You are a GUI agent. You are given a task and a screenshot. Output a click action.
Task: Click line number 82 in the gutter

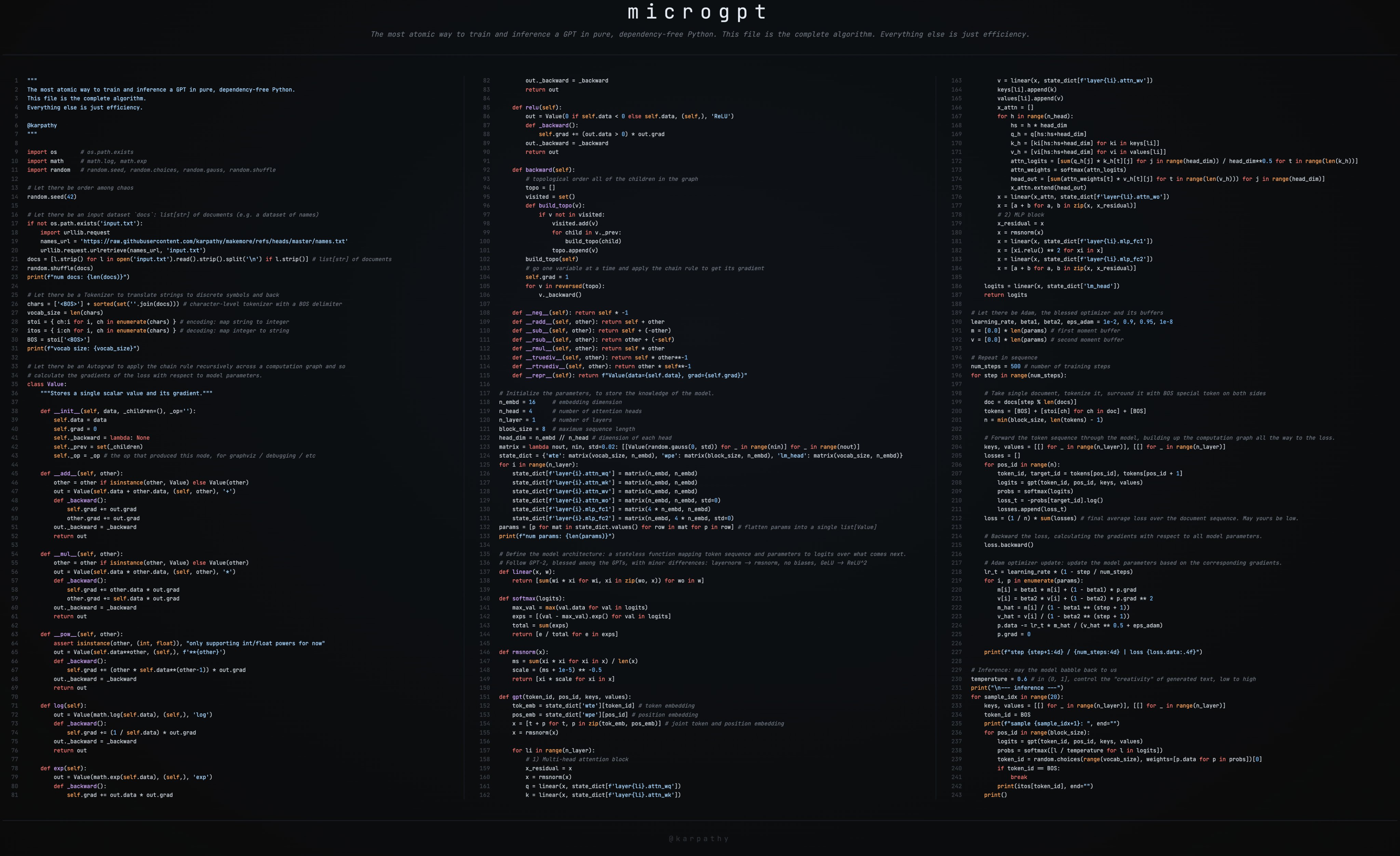click(486, 81)
